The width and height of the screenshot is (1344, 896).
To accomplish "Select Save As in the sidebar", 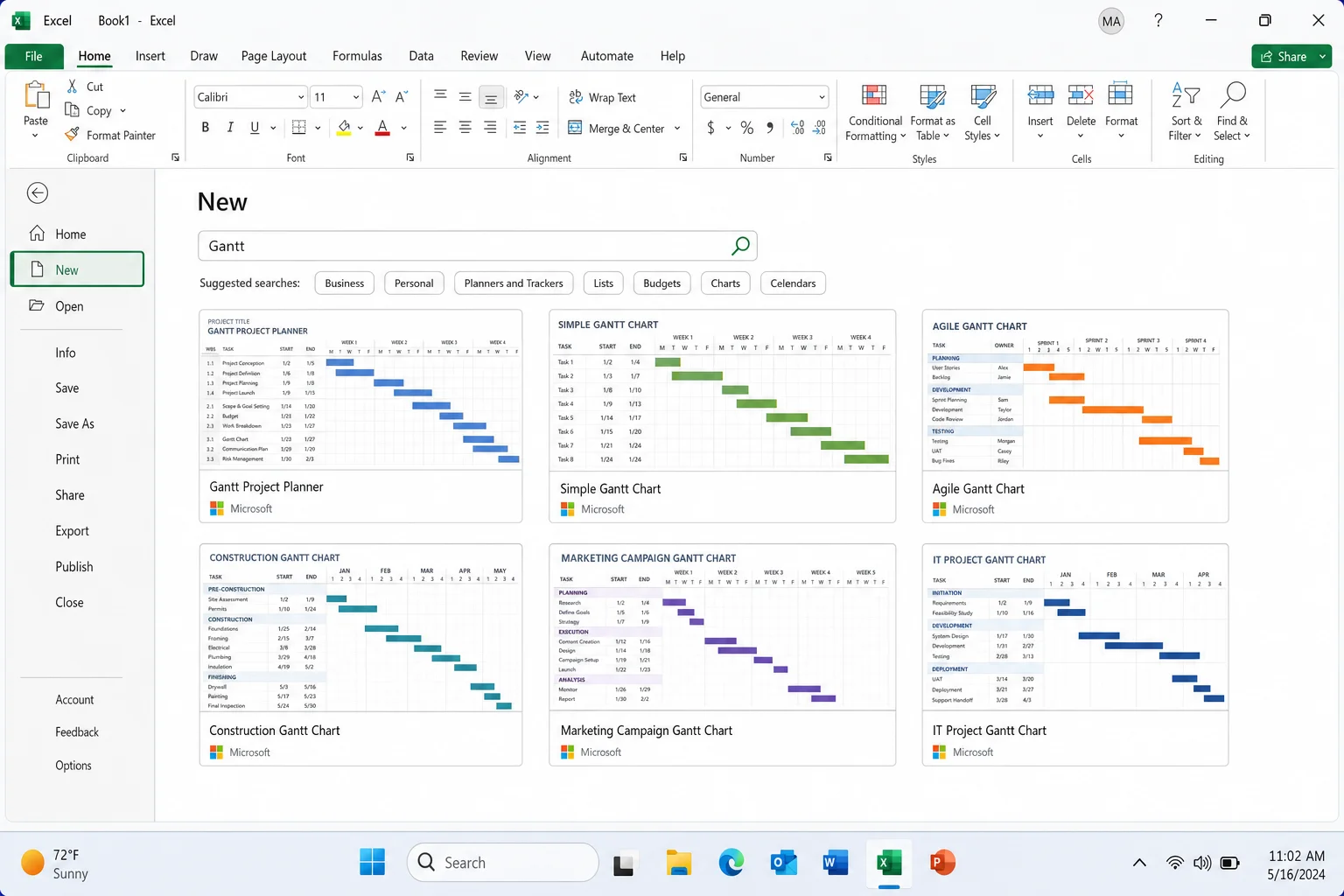I will 77,423.
